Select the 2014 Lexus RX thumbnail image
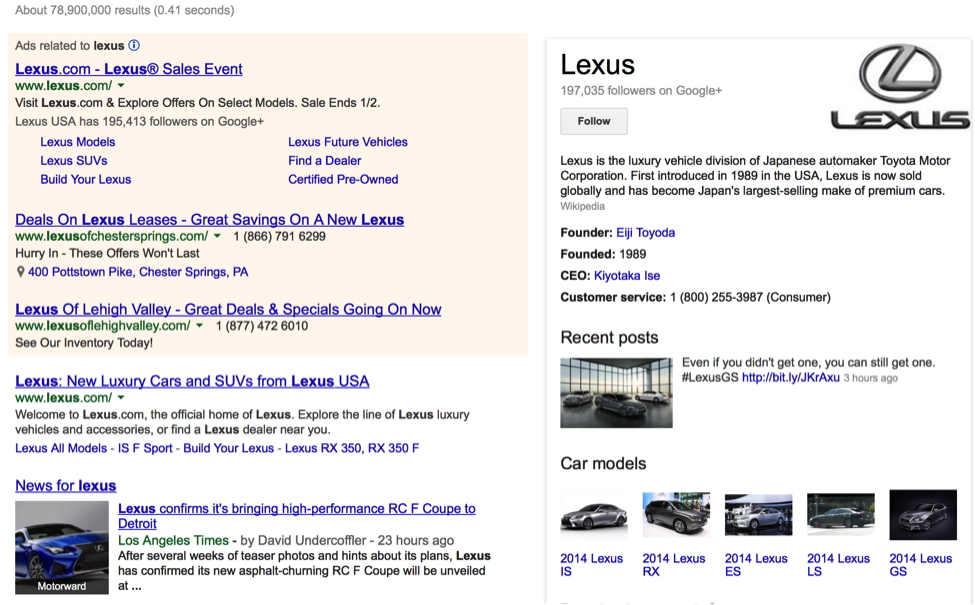This screenshot has height=605, width=975. pyautogui.click(x=676, y=516)
